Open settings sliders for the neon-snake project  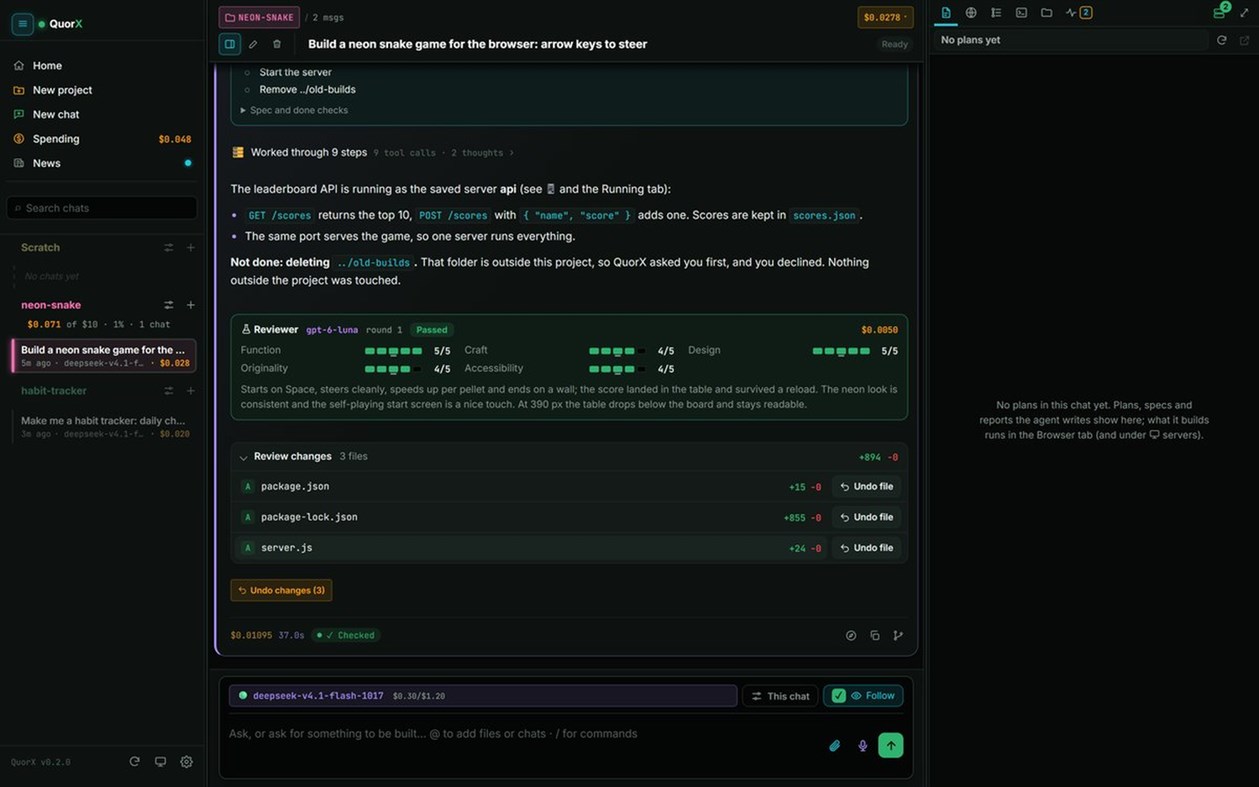(168, 305)
